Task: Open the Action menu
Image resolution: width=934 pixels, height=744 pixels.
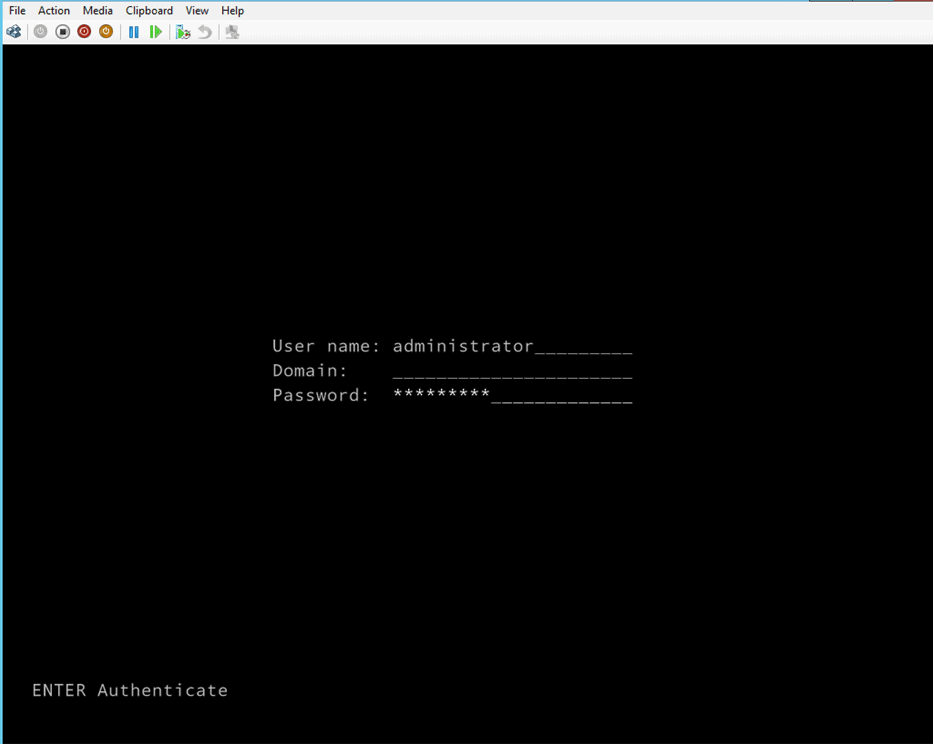Action: pos(54,10)
